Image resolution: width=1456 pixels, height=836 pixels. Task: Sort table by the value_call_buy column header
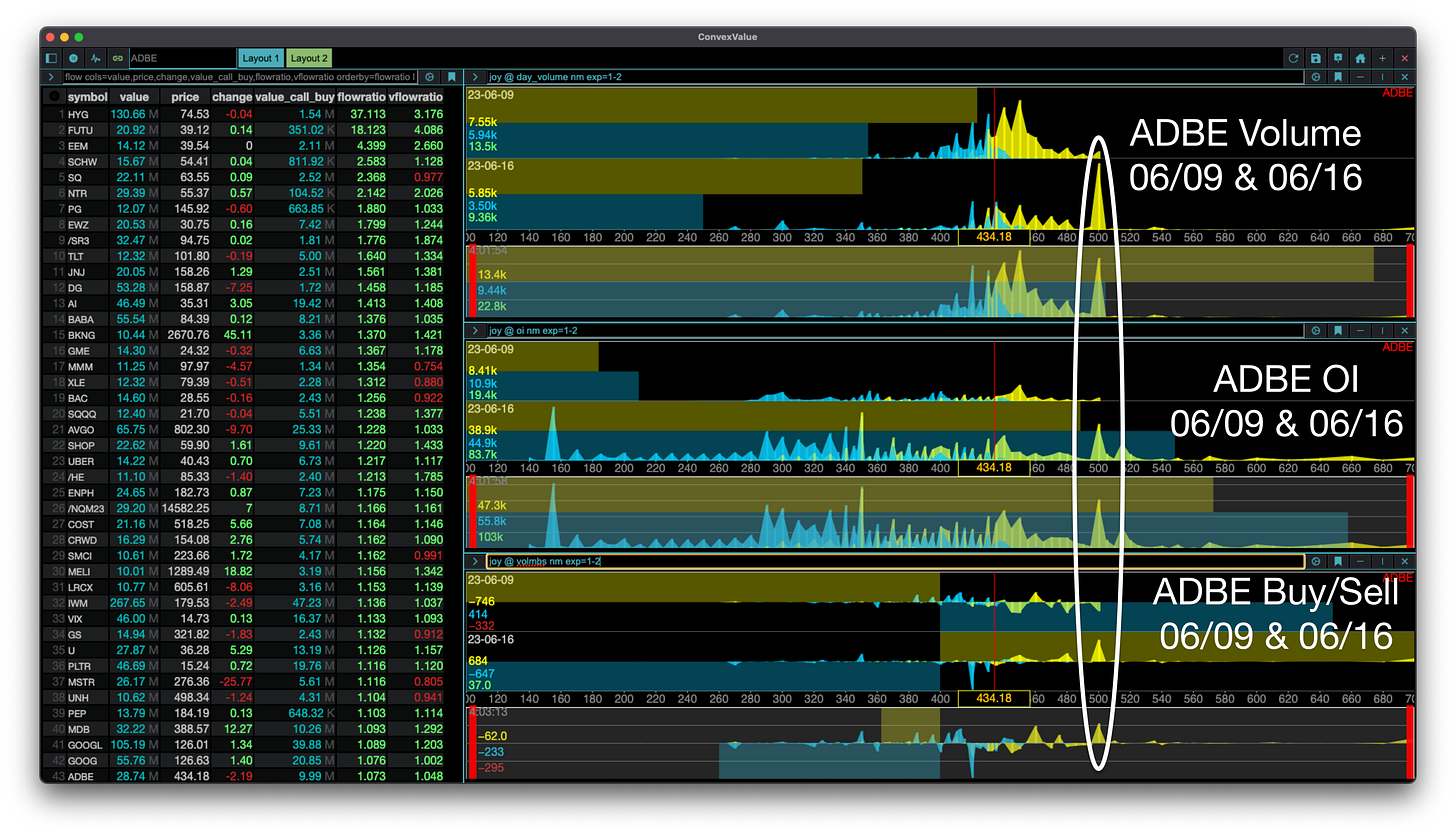294,97
